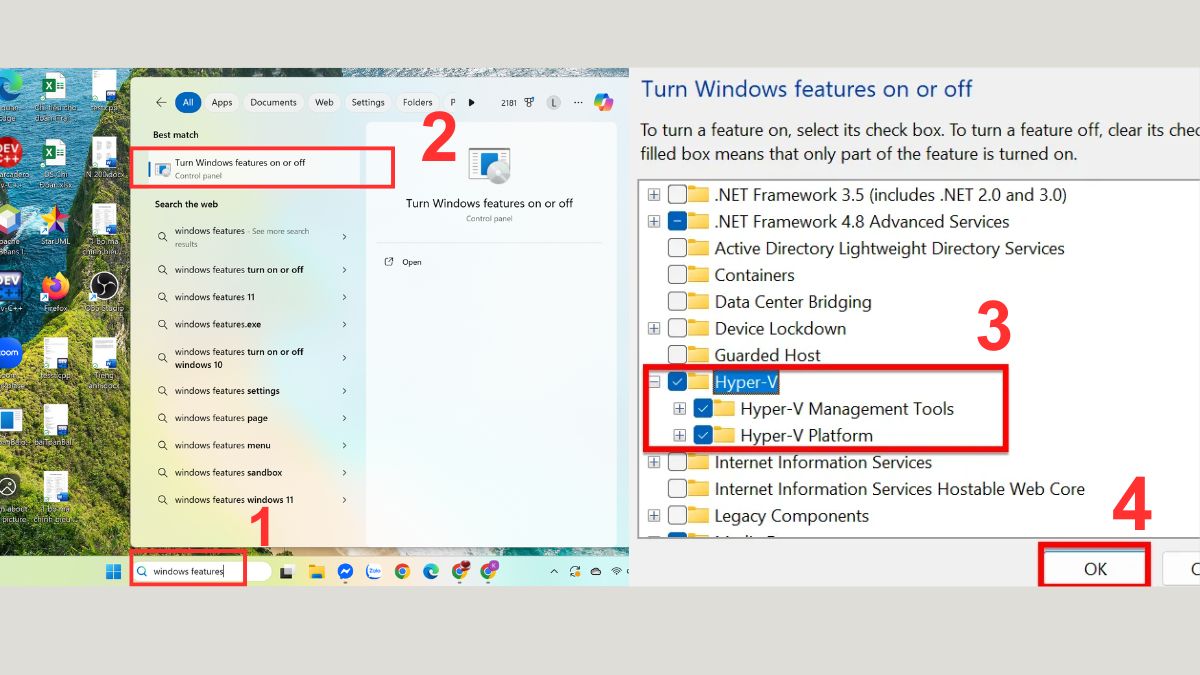The image size is (1200, 675).
Task: Switch to the Apps search tab
Action: 221,102
